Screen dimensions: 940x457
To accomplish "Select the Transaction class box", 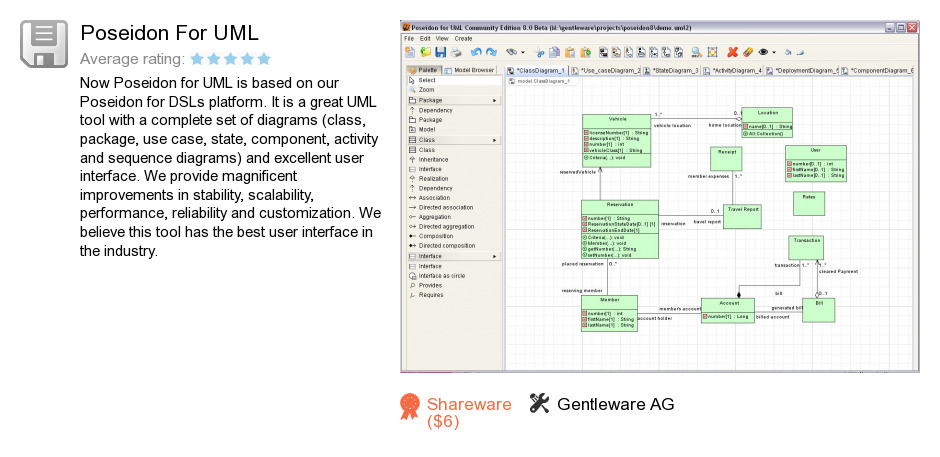I will (806, 247).
